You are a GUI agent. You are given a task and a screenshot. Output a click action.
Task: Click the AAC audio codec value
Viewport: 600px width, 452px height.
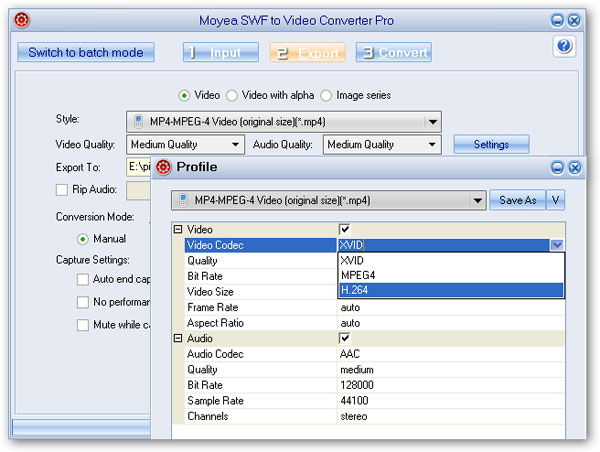pos(350,354)
